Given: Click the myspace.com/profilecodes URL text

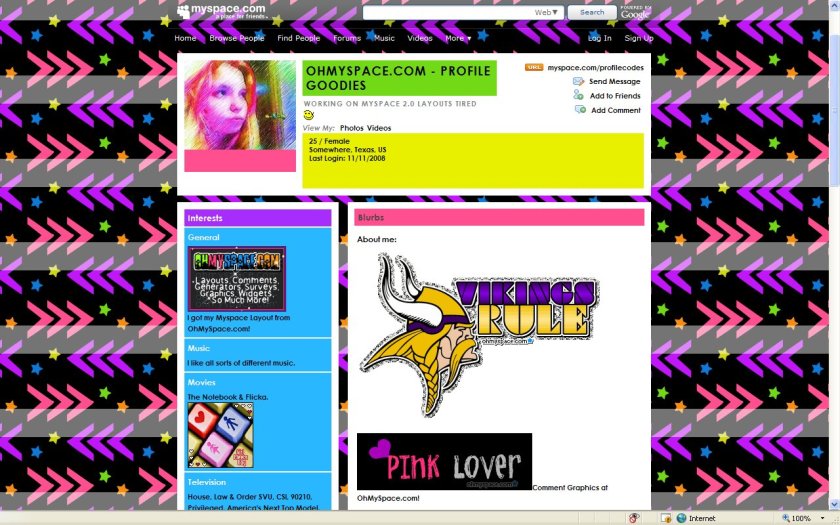Looking at the screenshot, I should coord(595,68).
